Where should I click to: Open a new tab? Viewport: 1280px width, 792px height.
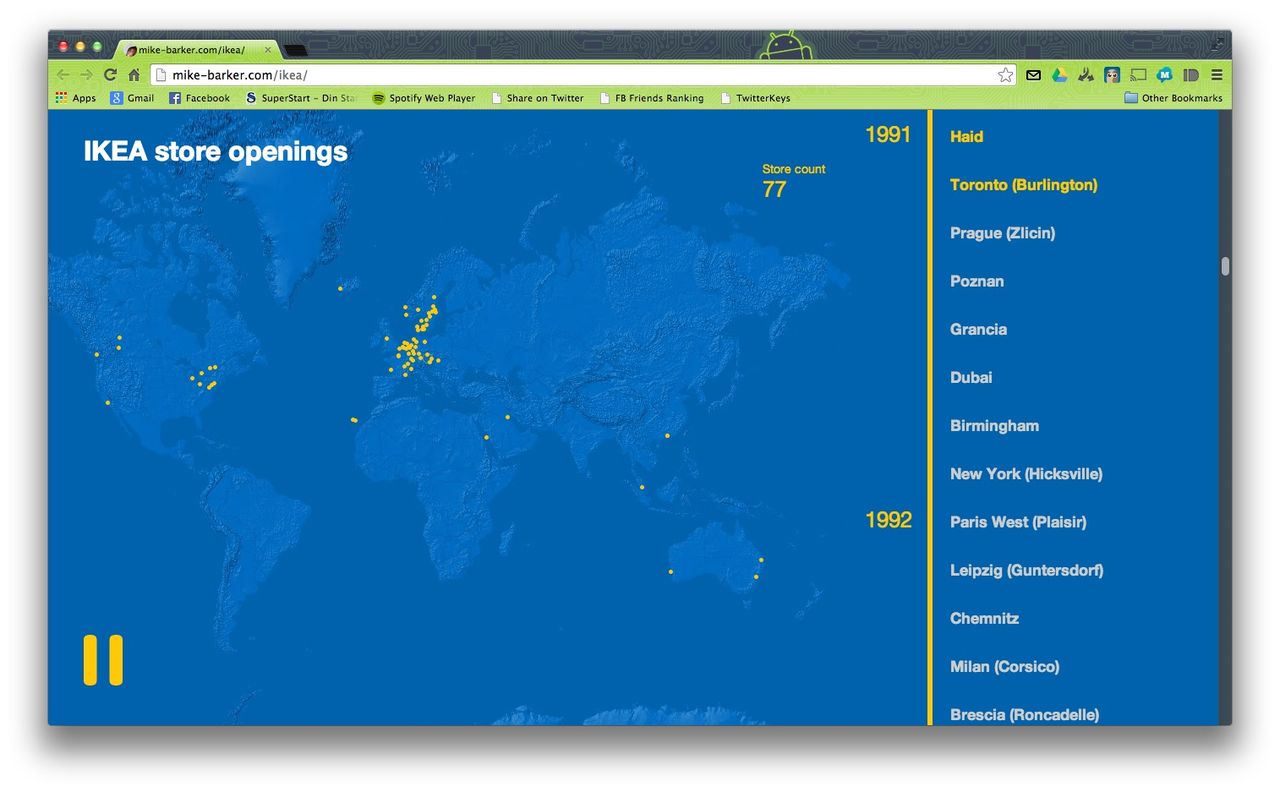295,49
